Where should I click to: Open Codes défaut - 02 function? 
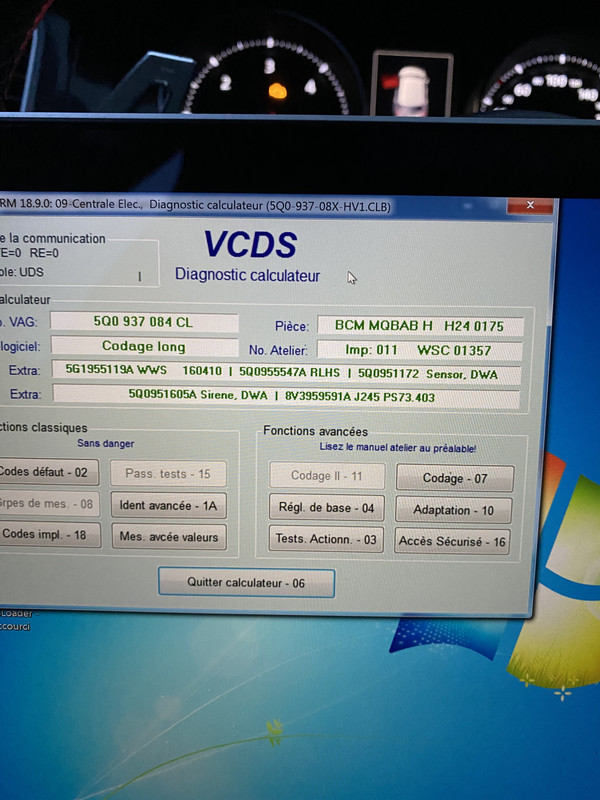coord(47,472)
